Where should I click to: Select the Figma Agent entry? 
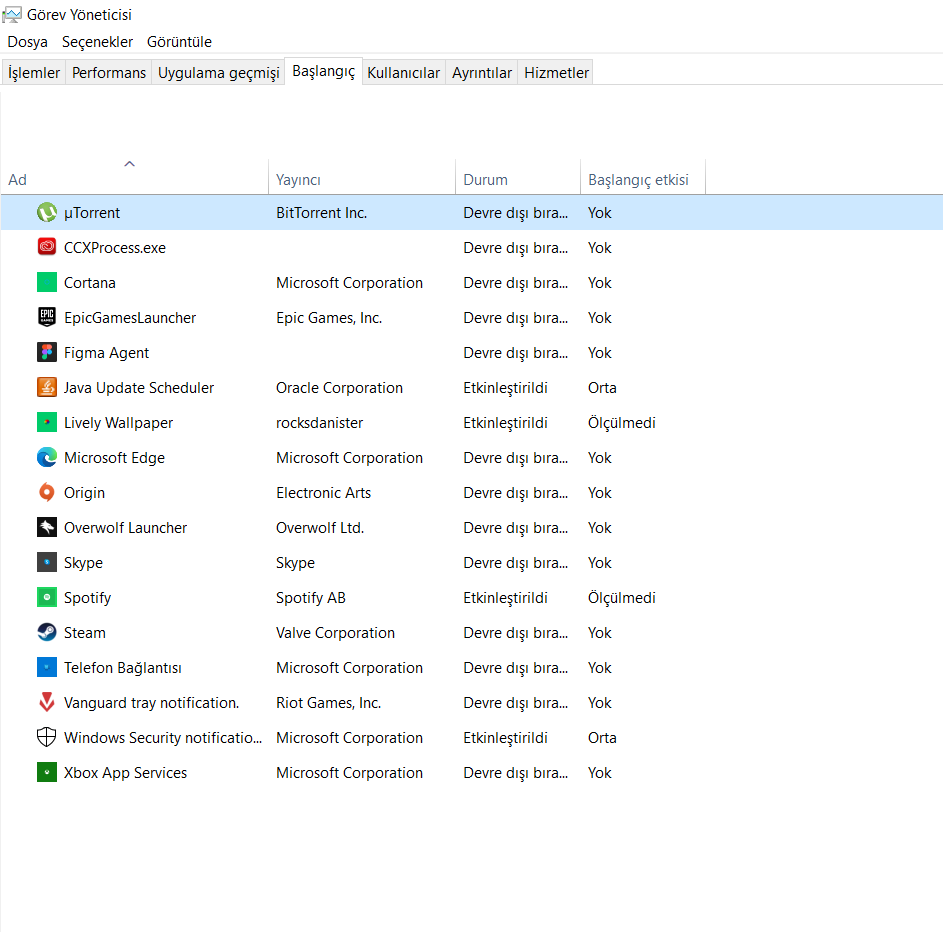(x=106, y=353)
